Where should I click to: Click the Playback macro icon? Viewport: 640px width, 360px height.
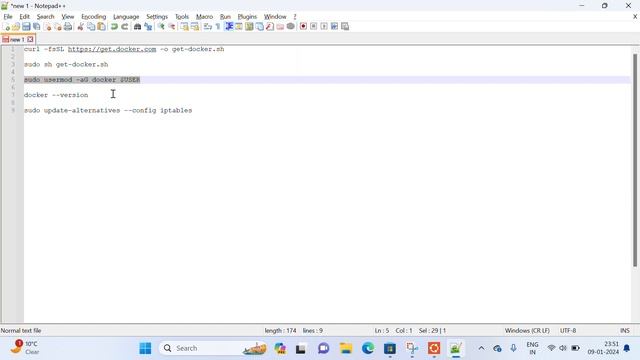[324, 27]
